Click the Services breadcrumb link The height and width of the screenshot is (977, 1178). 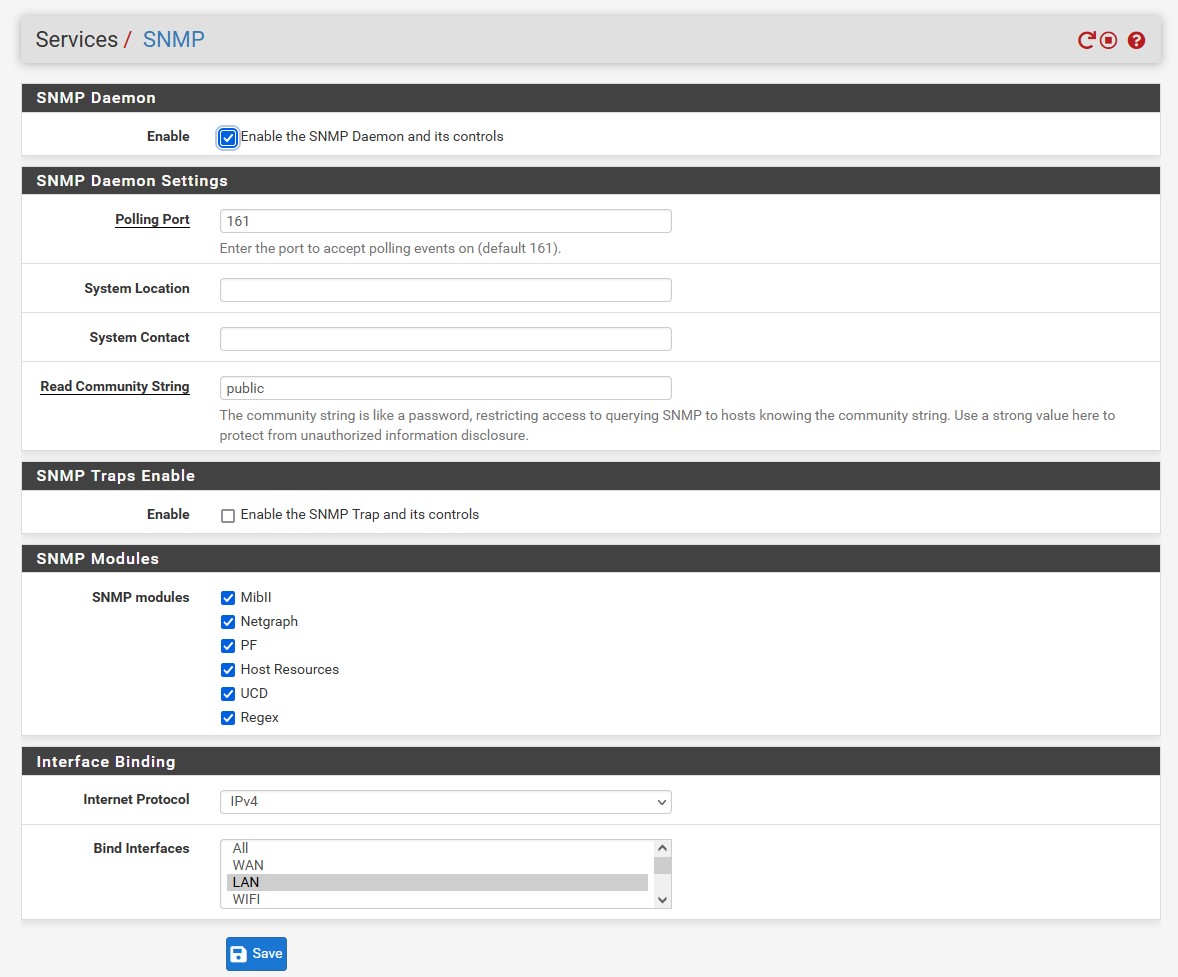click(76, 40)
